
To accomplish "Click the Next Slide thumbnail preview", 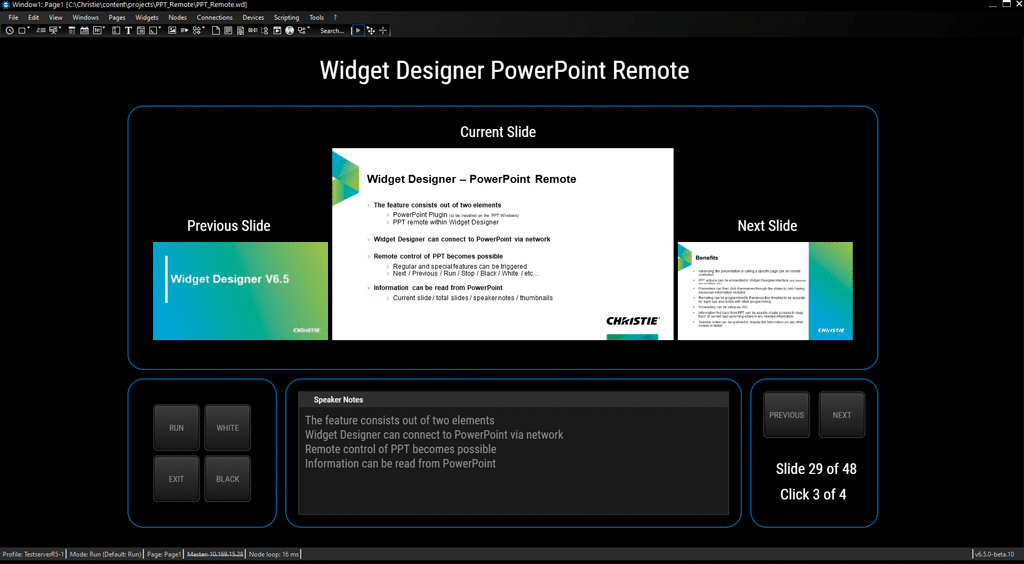I will pyautogui.click(x=765, y=291).
